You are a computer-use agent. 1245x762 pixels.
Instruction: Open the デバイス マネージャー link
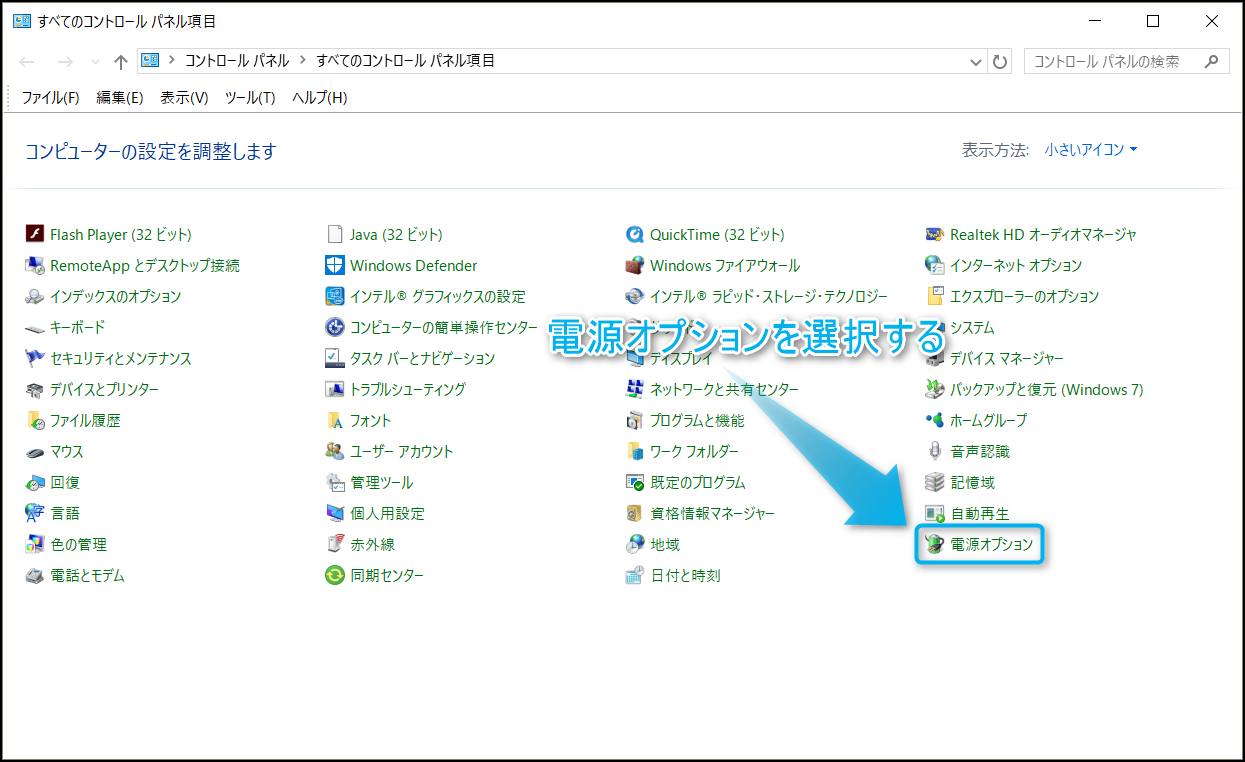click(x=1006, y=359)
